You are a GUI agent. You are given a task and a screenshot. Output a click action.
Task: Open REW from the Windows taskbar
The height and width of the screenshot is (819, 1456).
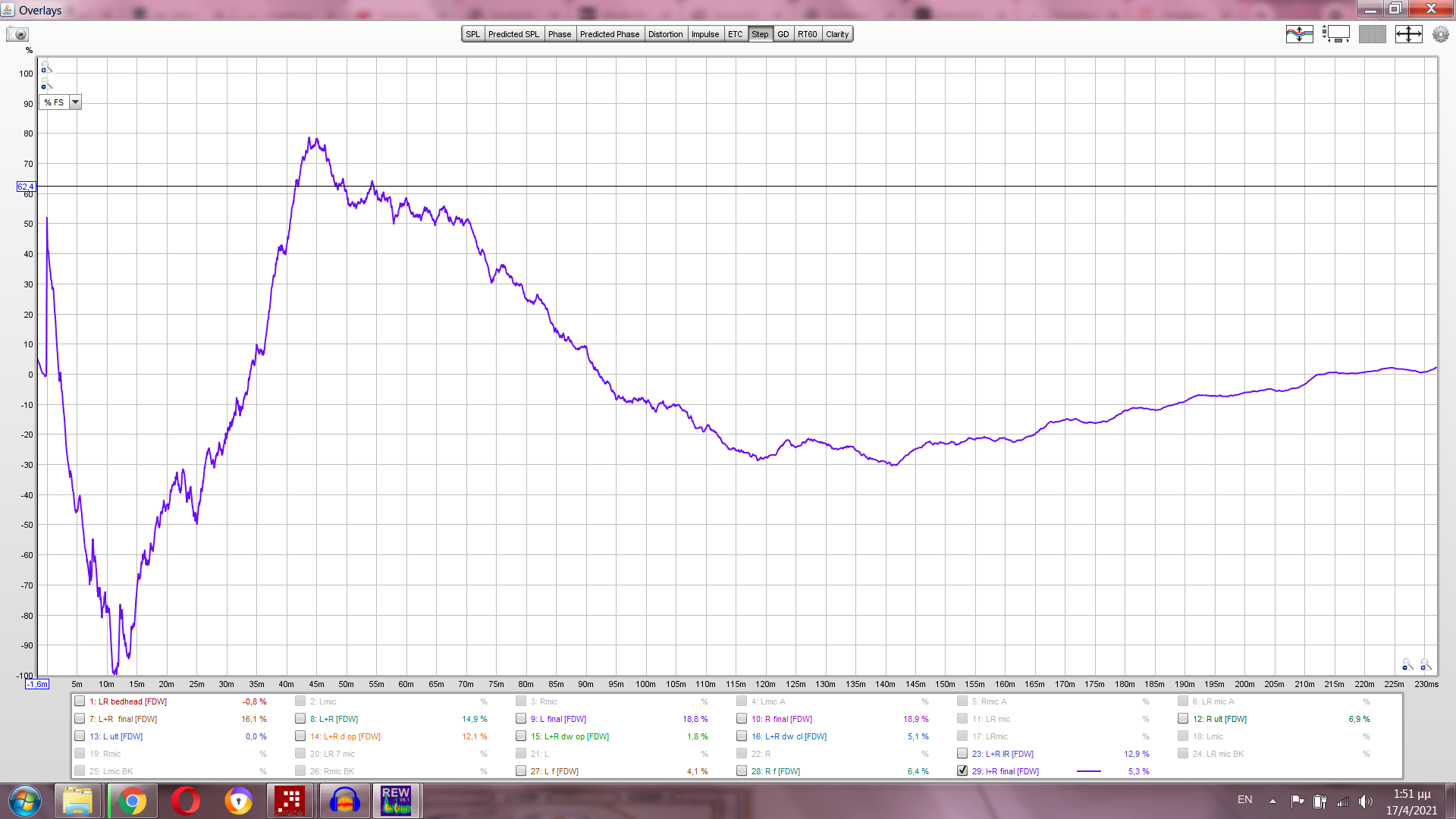point(396,801)
